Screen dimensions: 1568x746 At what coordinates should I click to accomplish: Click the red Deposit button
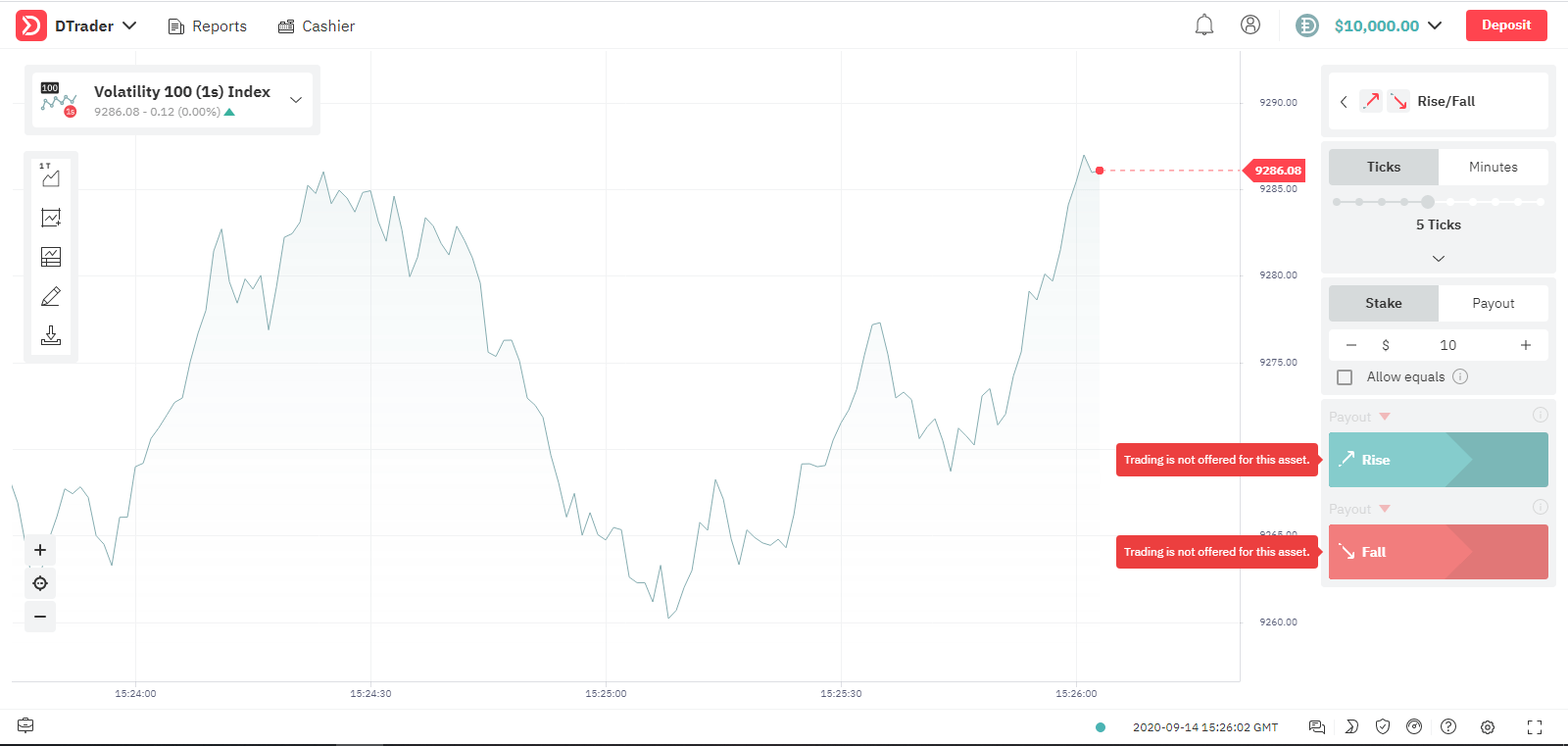click(x=1506, y=25)
